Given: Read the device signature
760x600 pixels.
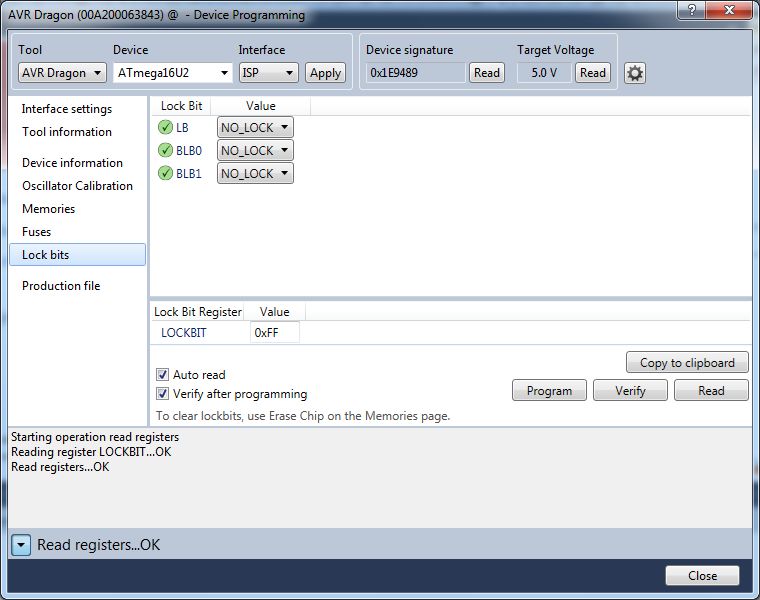Looking at the screenshot, I should 487,73.
